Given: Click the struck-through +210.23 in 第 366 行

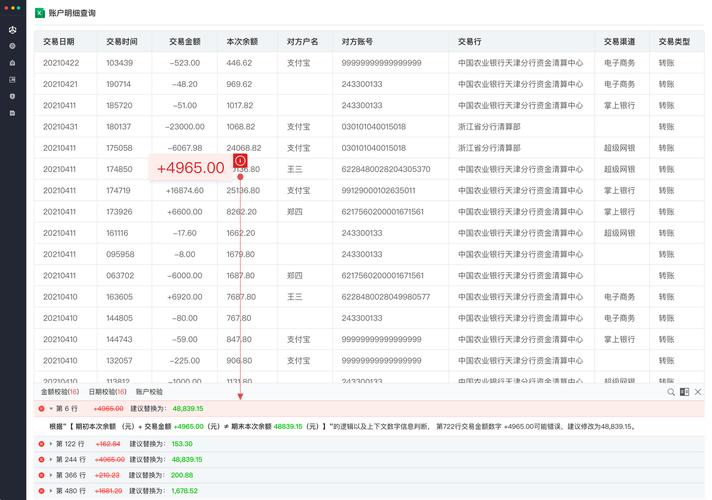Looking at the screenshot, I should [x=107, y=475].
